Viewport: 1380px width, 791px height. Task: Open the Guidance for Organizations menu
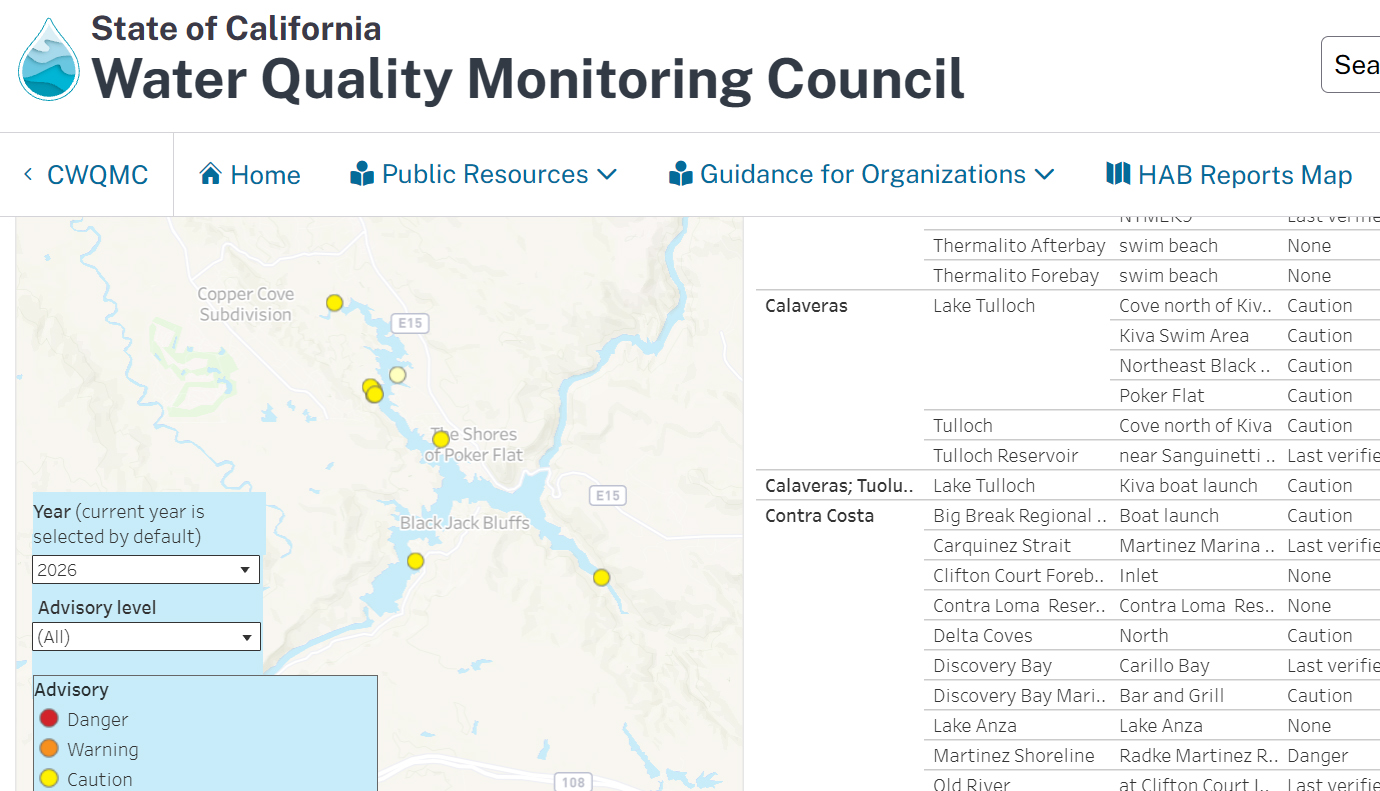click(862, 174)
